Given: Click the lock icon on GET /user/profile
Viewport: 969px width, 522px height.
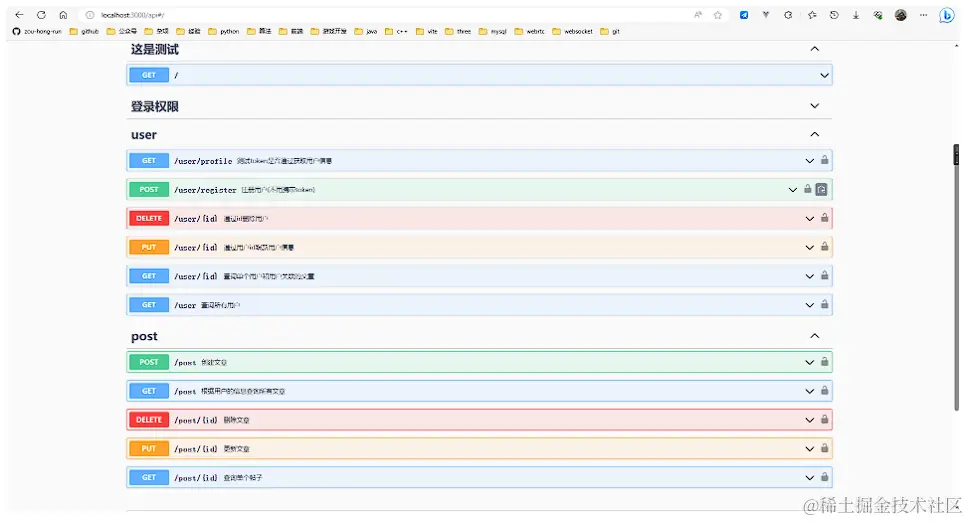Looking at the screenshot, I should coord(824,160).
